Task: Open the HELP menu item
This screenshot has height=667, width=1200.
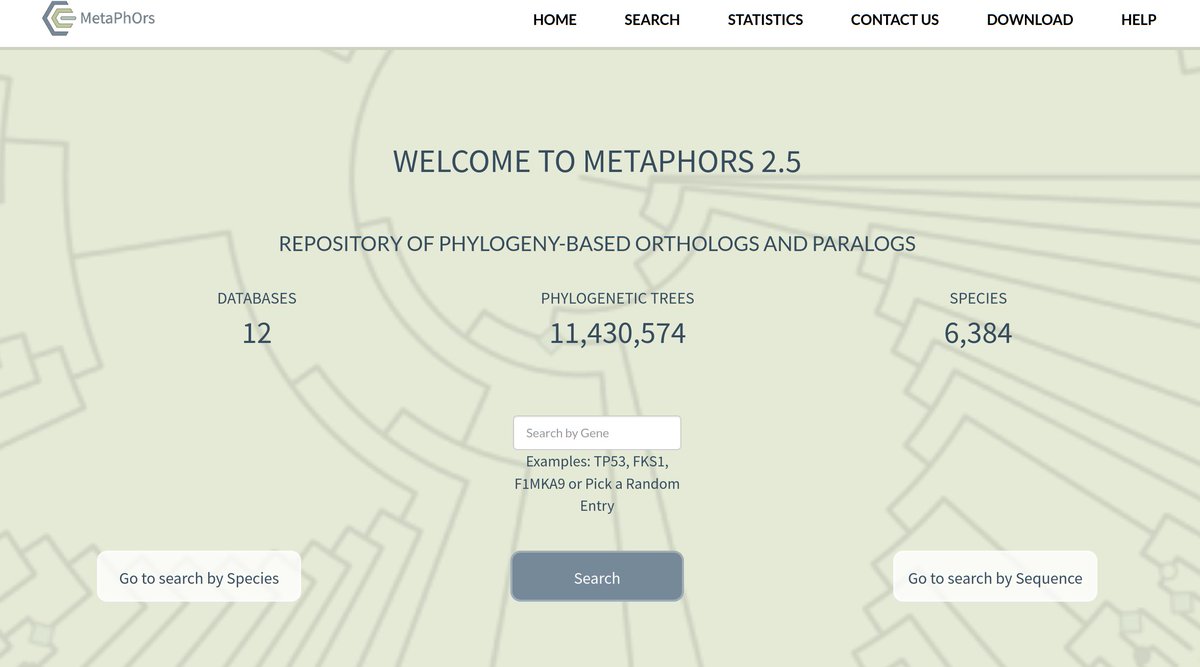Action: pyautogui.click(x=1139, y=20)
